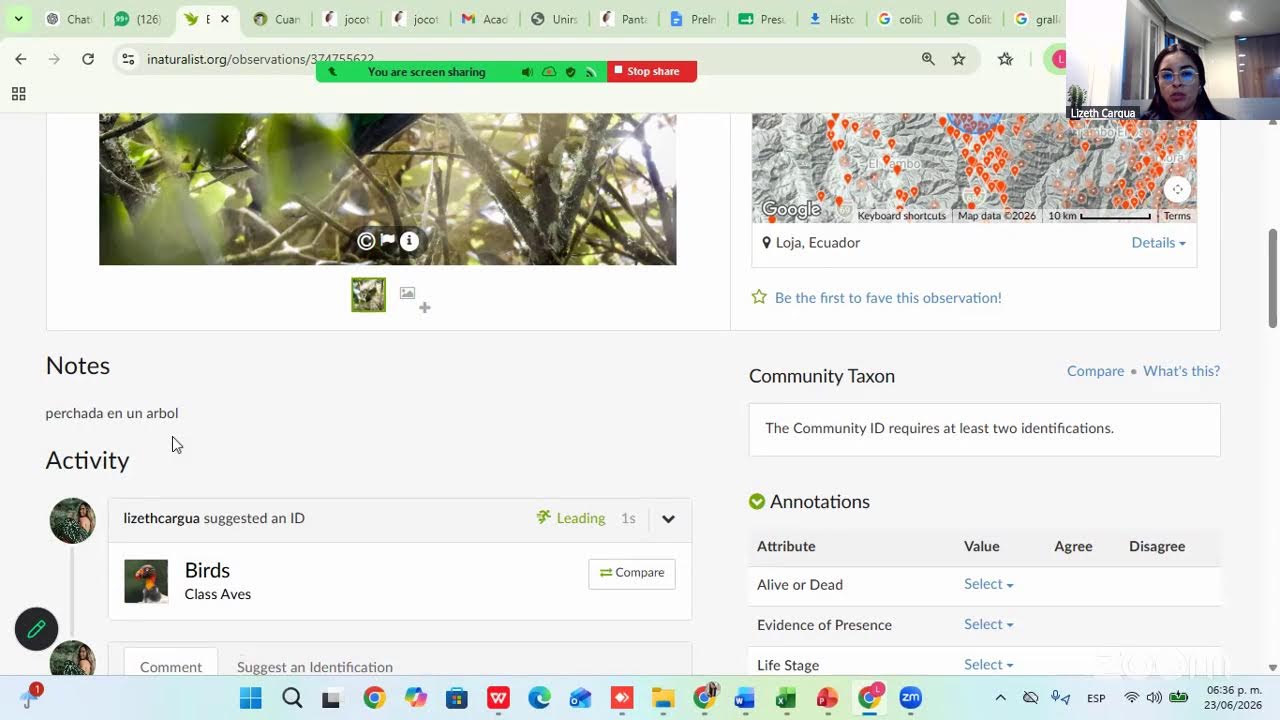The width and height of the screenshot is (1280, 720).
Task: Click lizethcargua username link
Action: point(161,518)
